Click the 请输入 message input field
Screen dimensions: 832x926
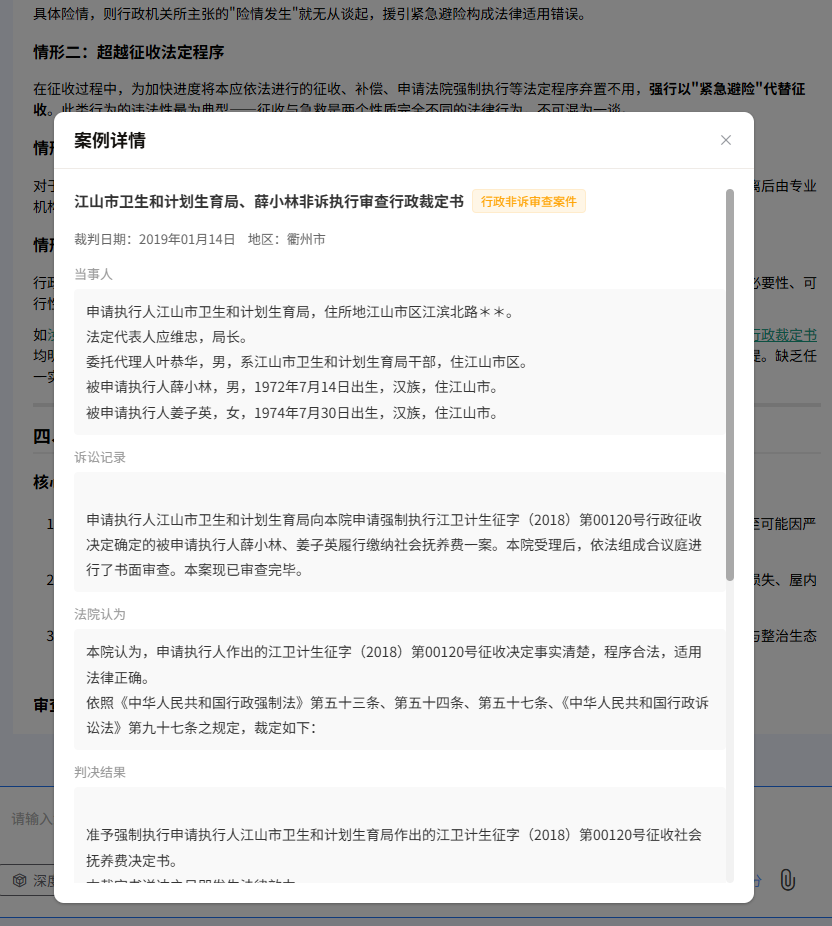(32, 819)
